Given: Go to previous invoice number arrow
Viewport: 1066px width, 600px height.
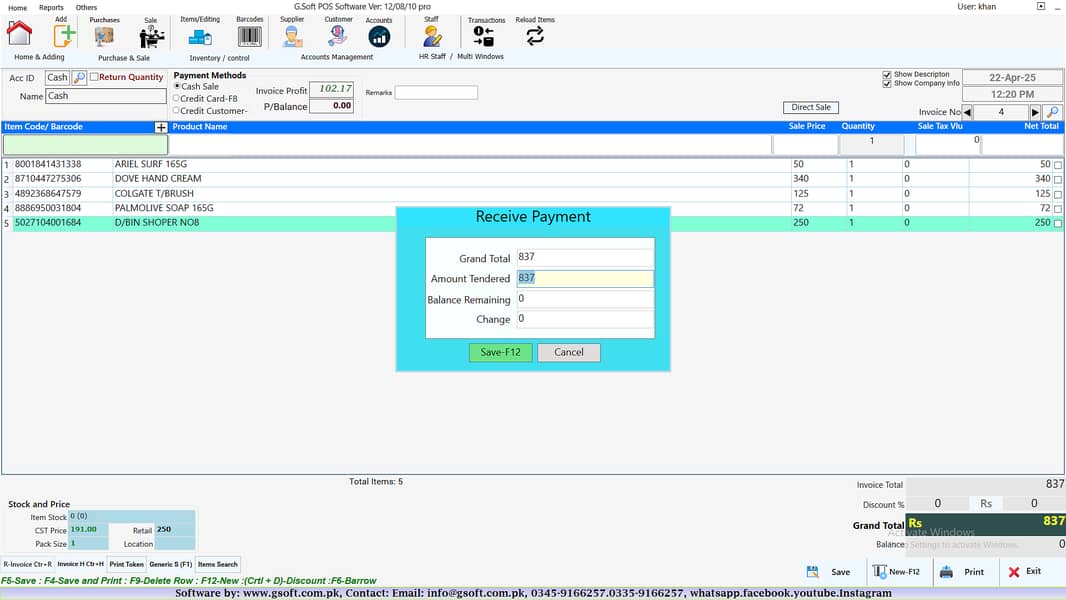Looking at the screenshot, I should [967, 112].
